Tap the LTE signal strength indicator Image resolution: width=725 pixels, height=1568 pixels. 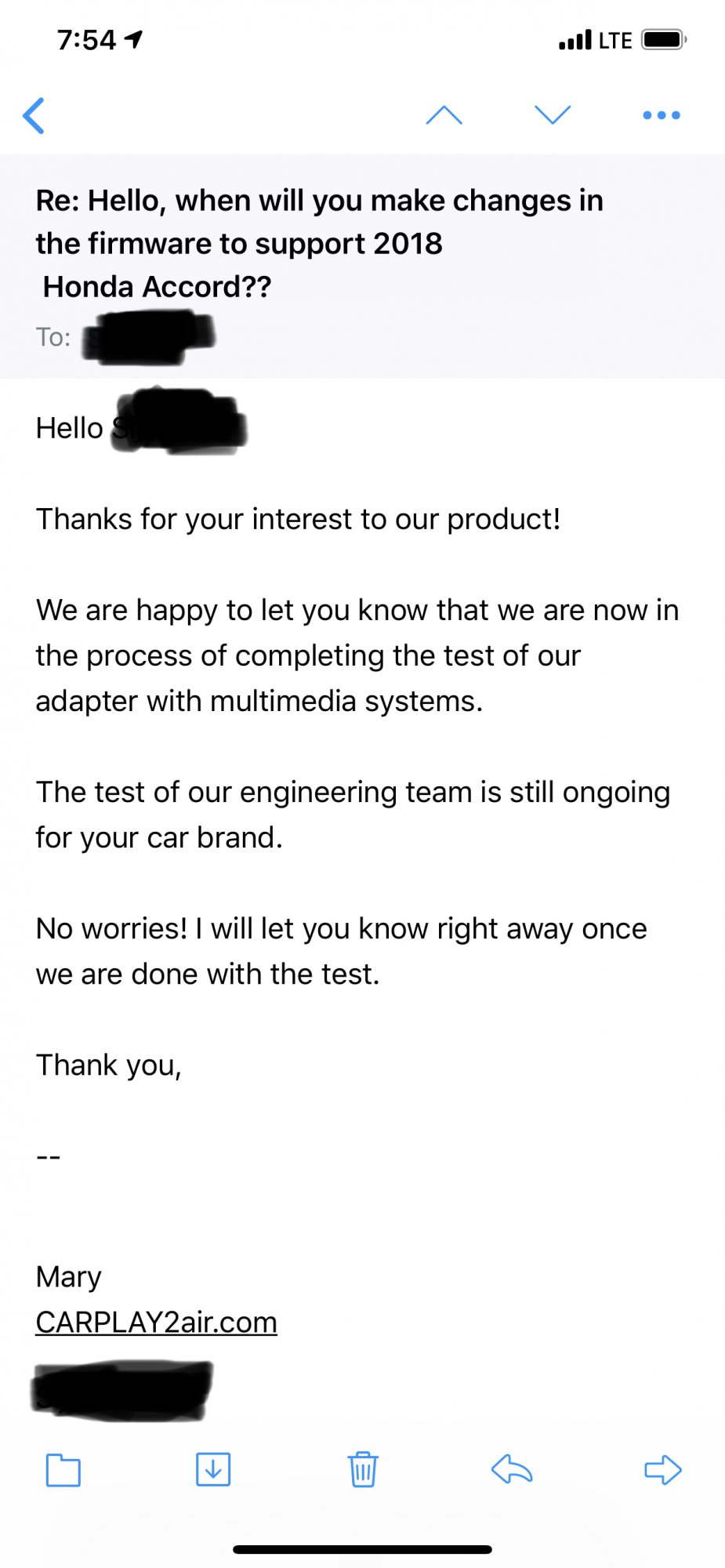[596, 40]
